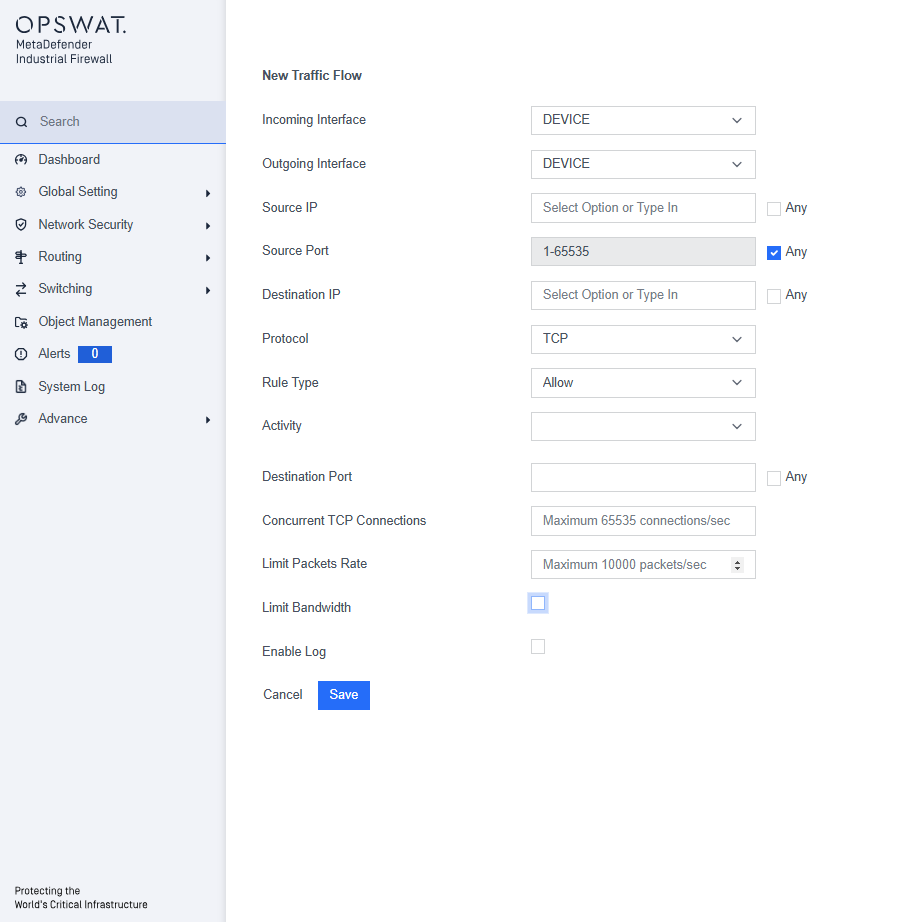
Task: Tick the Enable Log checkbox
Action: [x=538, y=647]
